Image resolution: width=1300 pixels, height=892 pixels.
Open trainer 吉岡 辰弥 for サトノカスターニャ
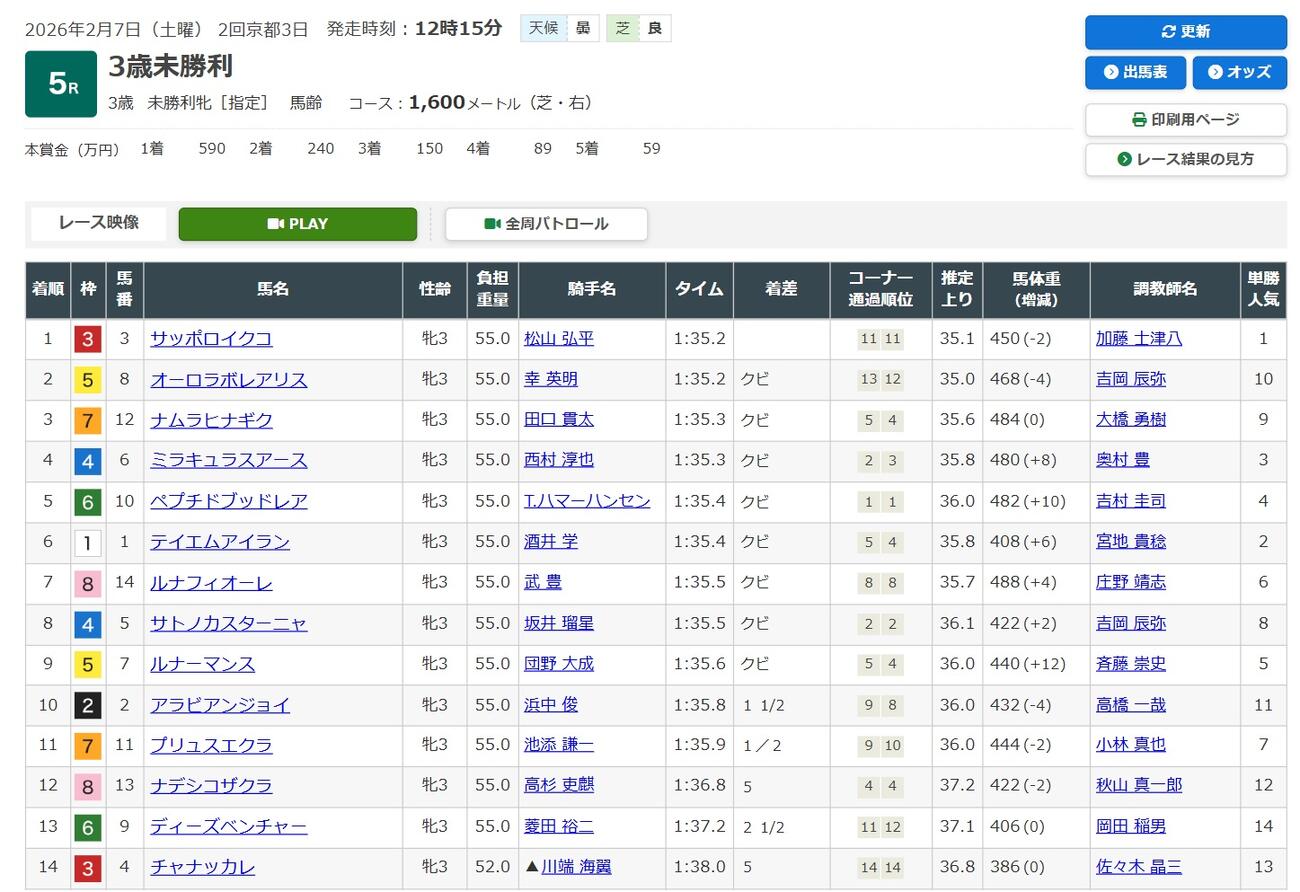pos(1131,623)
